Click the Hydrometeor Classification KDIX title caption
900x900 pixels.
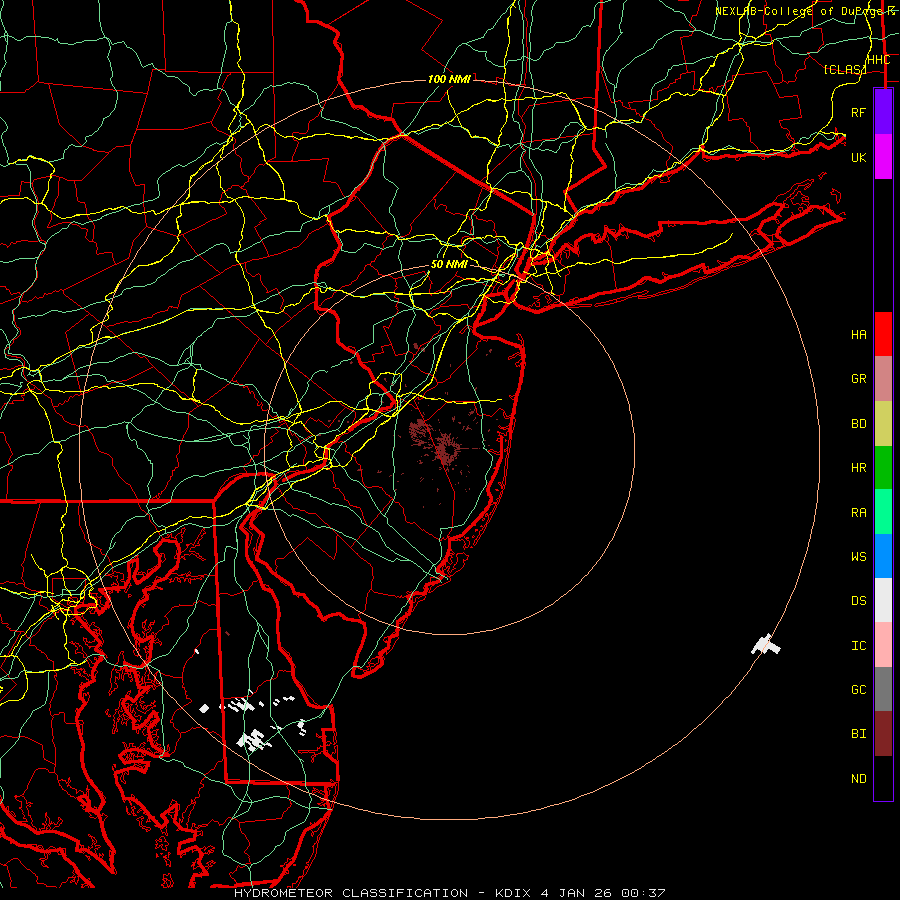[449, 893]
